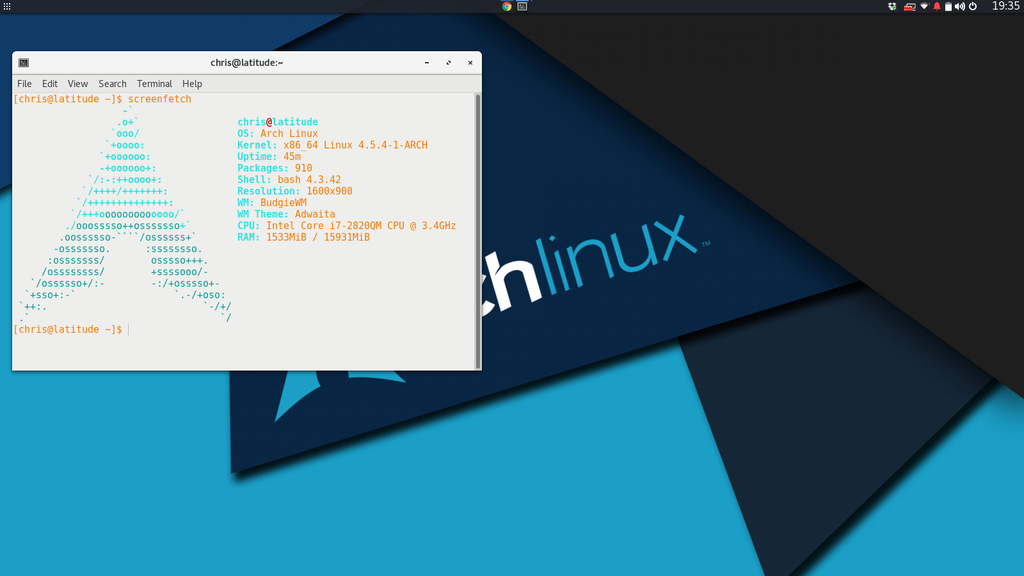Image resolution: width=1024 pixels, height=576 pixels.
Task: Open the Search menu in the terminal
Action: [112, 84]
